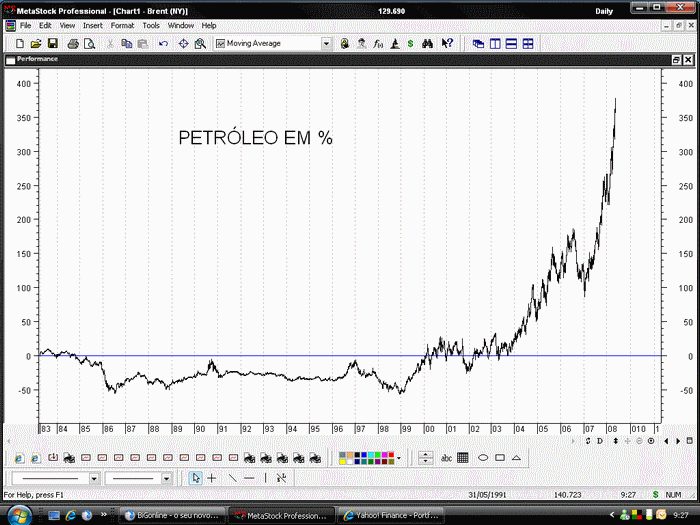Cascade windows with the overlapping windows icon
This screenshot has height=525, width=700.
tap(478, 44)
